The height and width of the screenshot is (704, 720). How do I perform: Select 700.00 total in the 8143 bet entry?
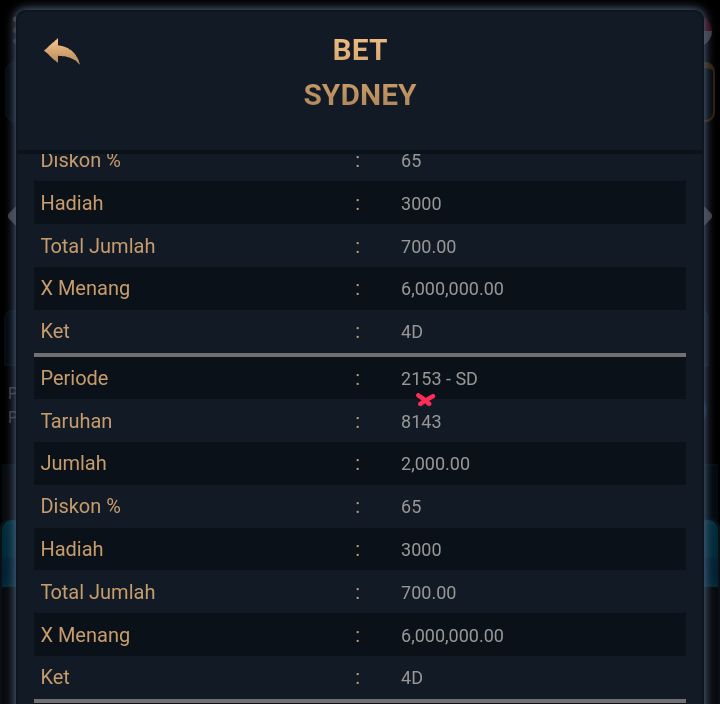428,593
